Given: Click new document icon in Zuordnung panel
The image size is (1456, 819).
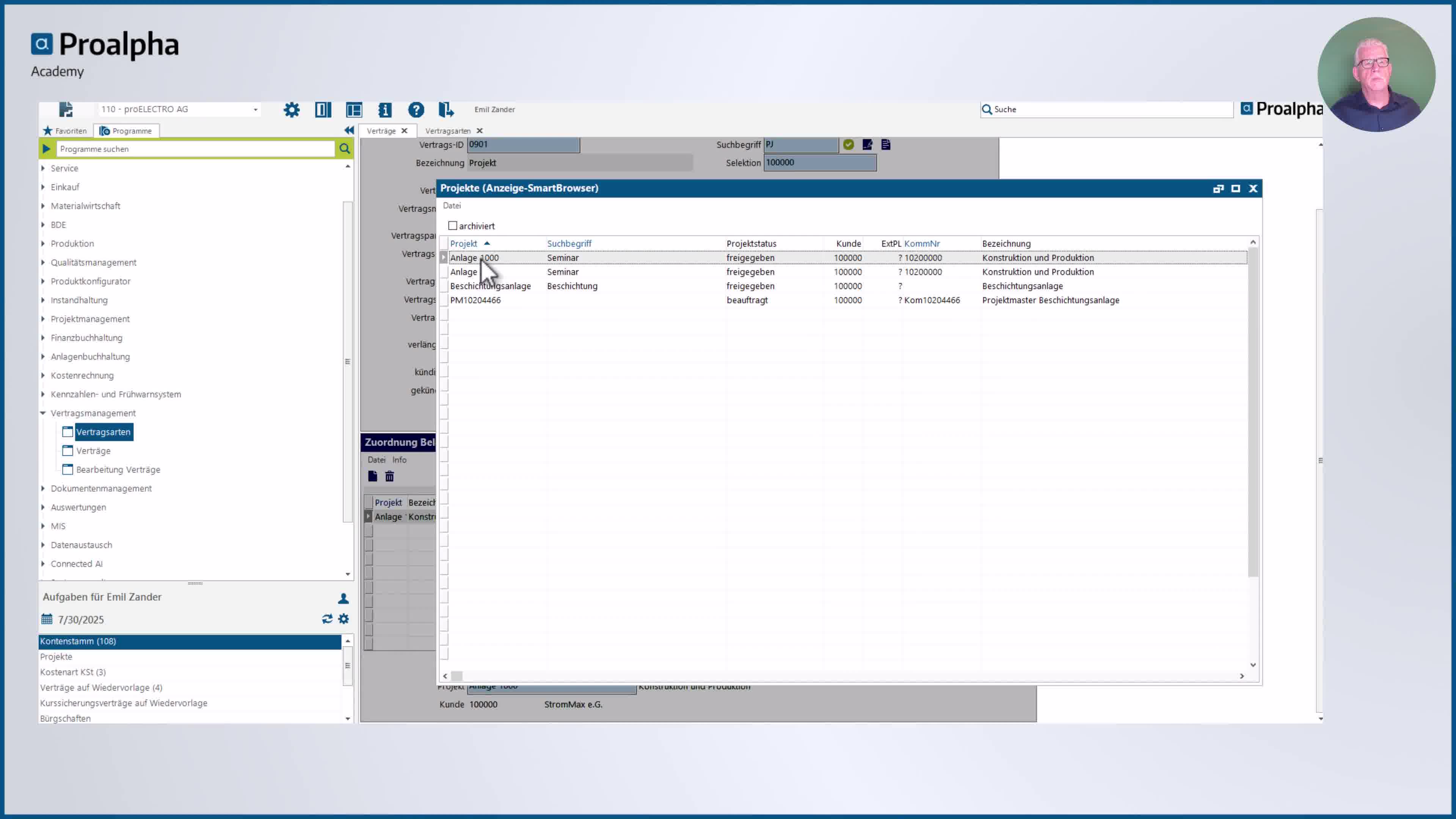Looking at the screenshot, I should [372, 476].
